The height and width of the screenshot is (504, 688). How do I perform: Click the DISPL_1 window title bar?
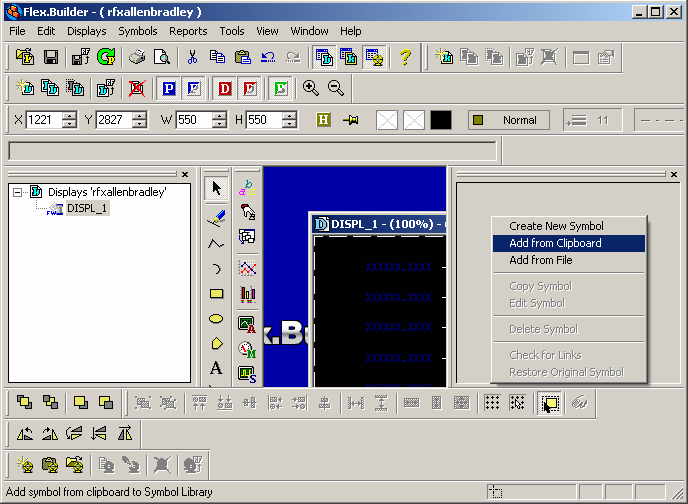pos(379,224)
